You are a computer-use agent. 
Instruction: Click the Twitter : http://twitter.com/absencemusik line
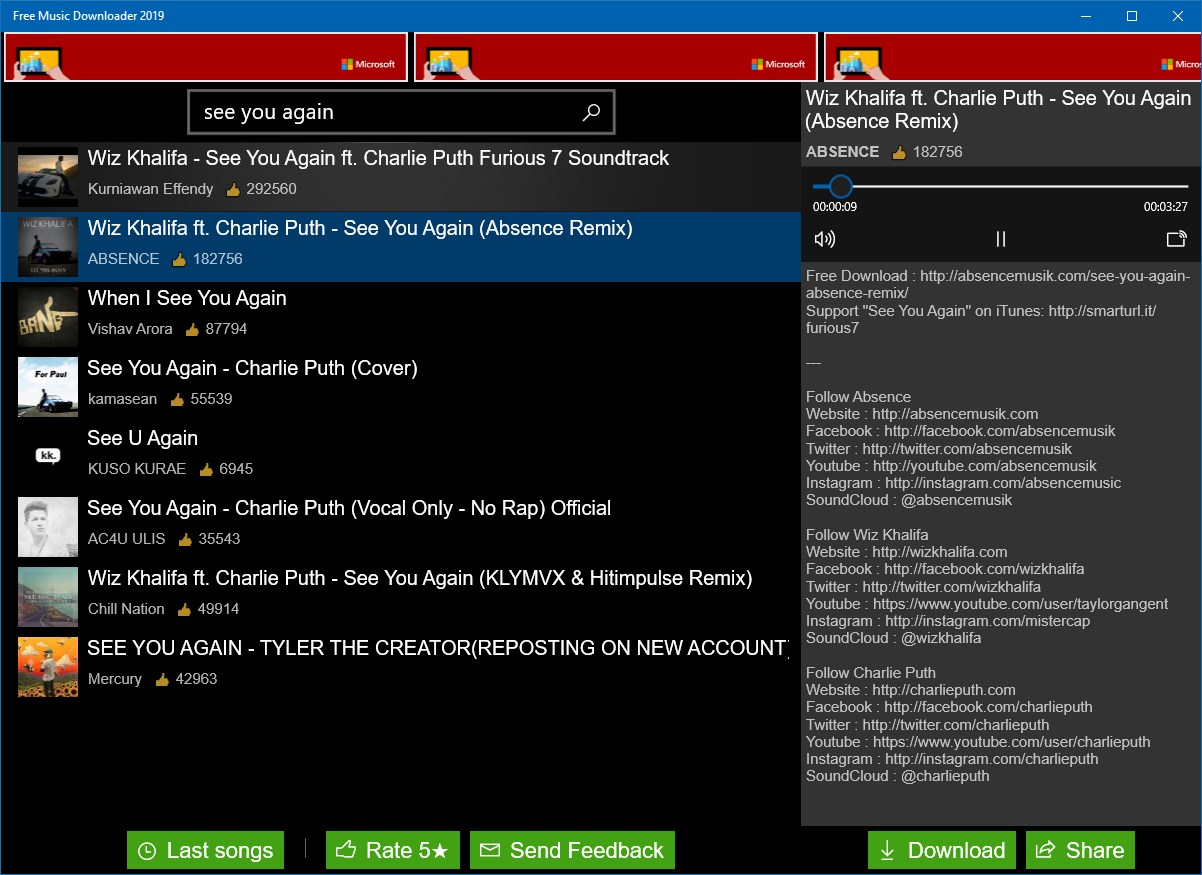[x=939, y=449]
